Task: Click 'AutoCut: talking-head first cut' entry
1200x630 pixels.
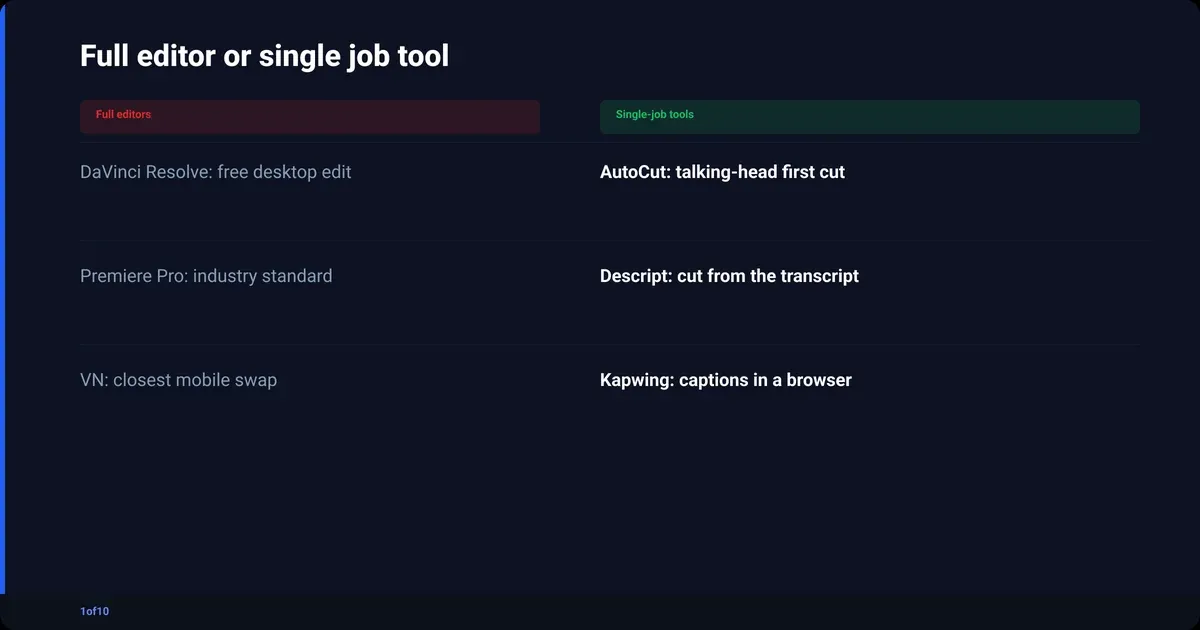Action: (722, 172)
